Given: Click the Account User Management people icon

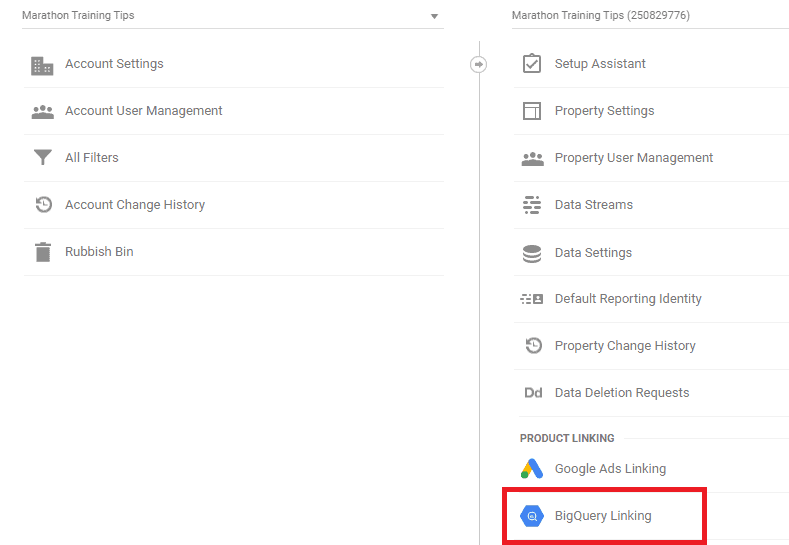Looking at the screenshot, I should pyautogui.click(x=42, y=112).
